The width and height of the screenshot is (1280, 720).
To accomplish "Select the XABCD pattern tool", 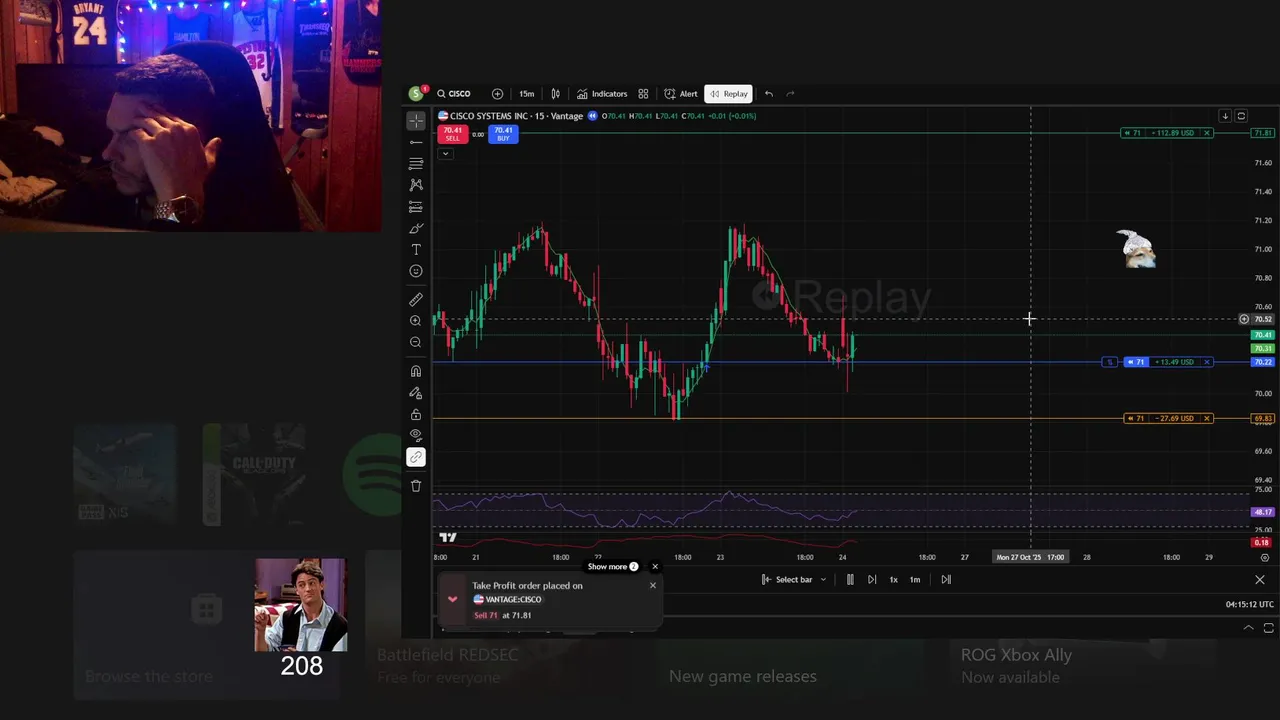I will click(x=416, y=185).
